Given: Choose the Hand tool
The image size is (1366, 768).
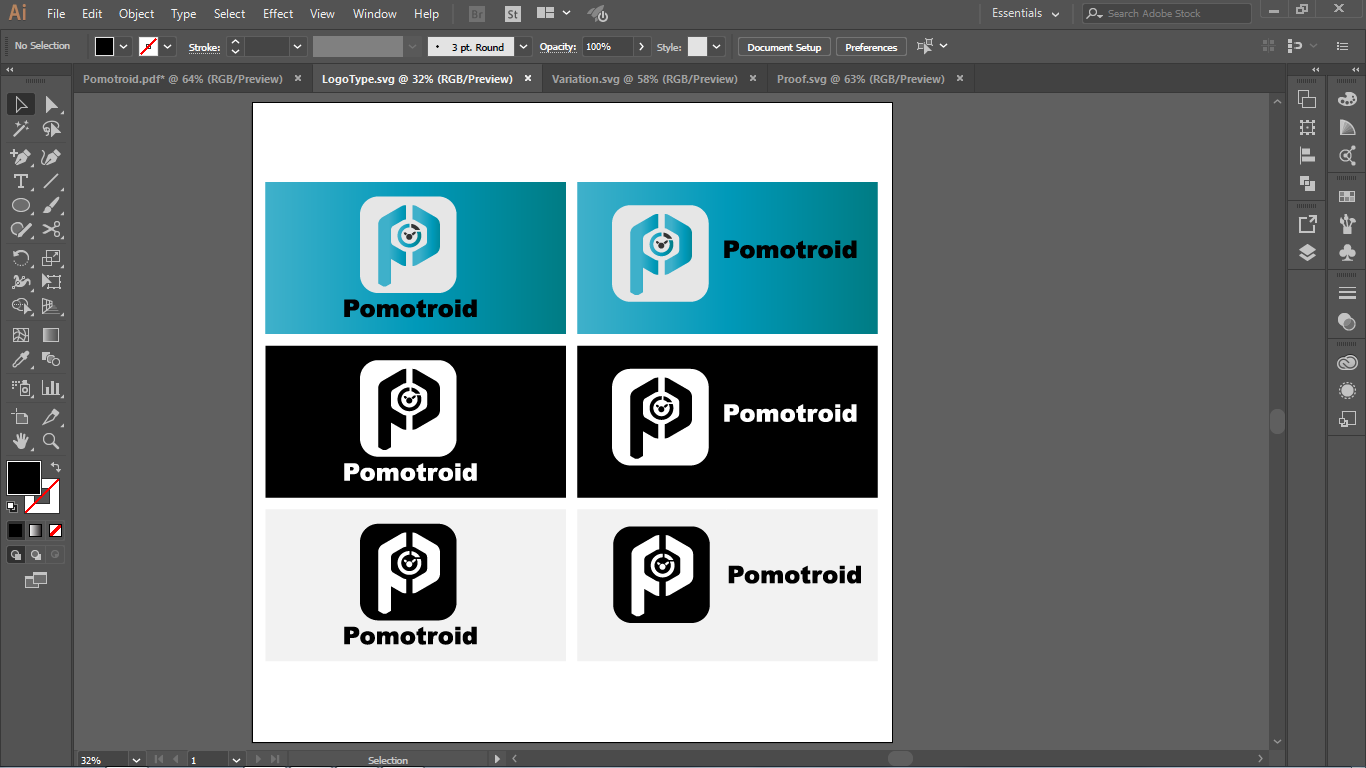Looking at the screenshot, I should 20,441.
